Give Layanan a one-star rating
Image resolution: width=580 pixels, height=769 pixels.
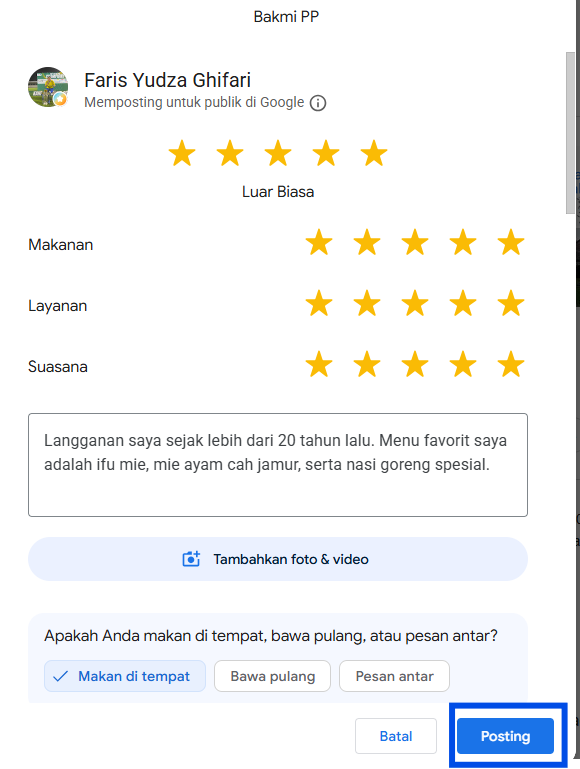coord(319,303)
